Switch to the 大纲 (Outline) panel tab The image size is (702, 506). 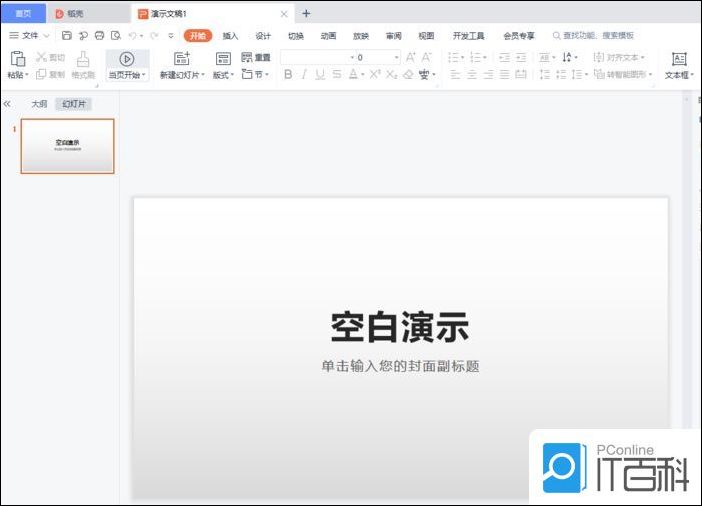tap(39, 104)
